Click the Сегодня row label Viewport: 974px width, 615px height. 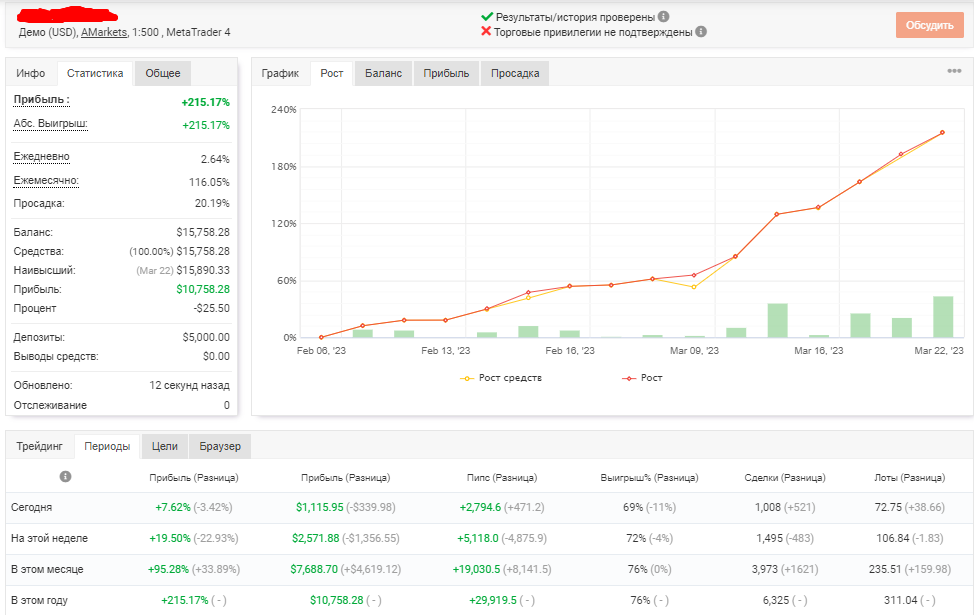pyautogui.click(x=32, y=508)
